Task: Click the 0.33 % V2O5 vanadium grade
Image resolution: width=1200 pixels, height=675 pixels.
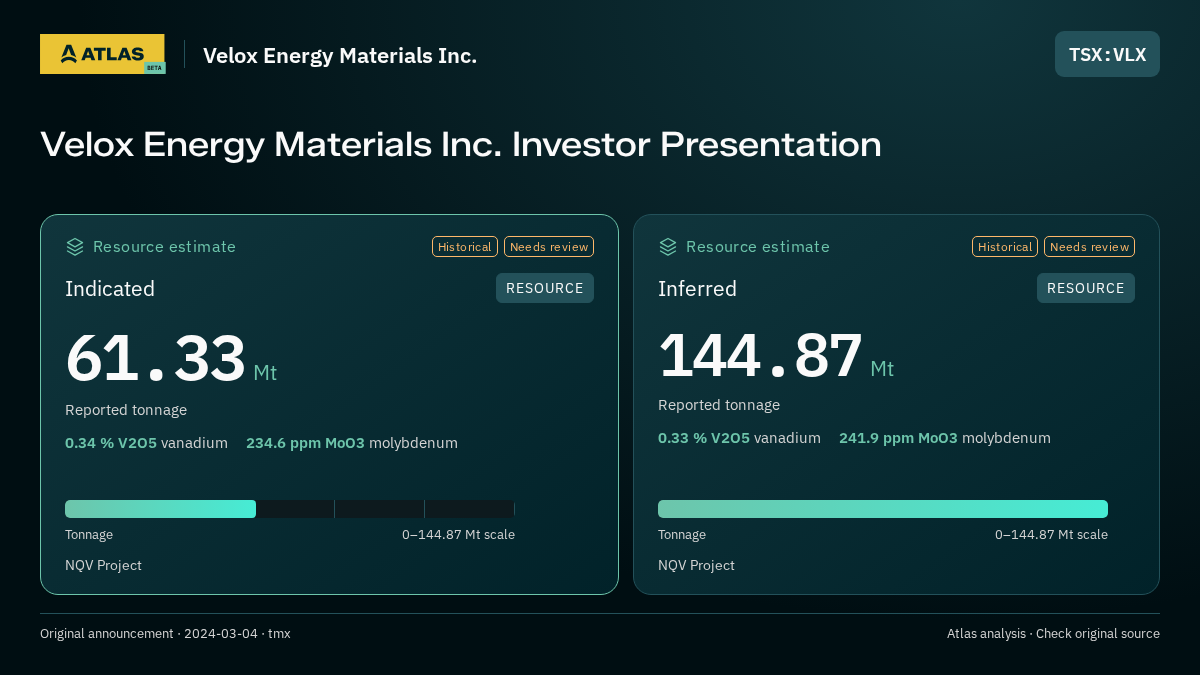Action: click(x=739, y=438)
